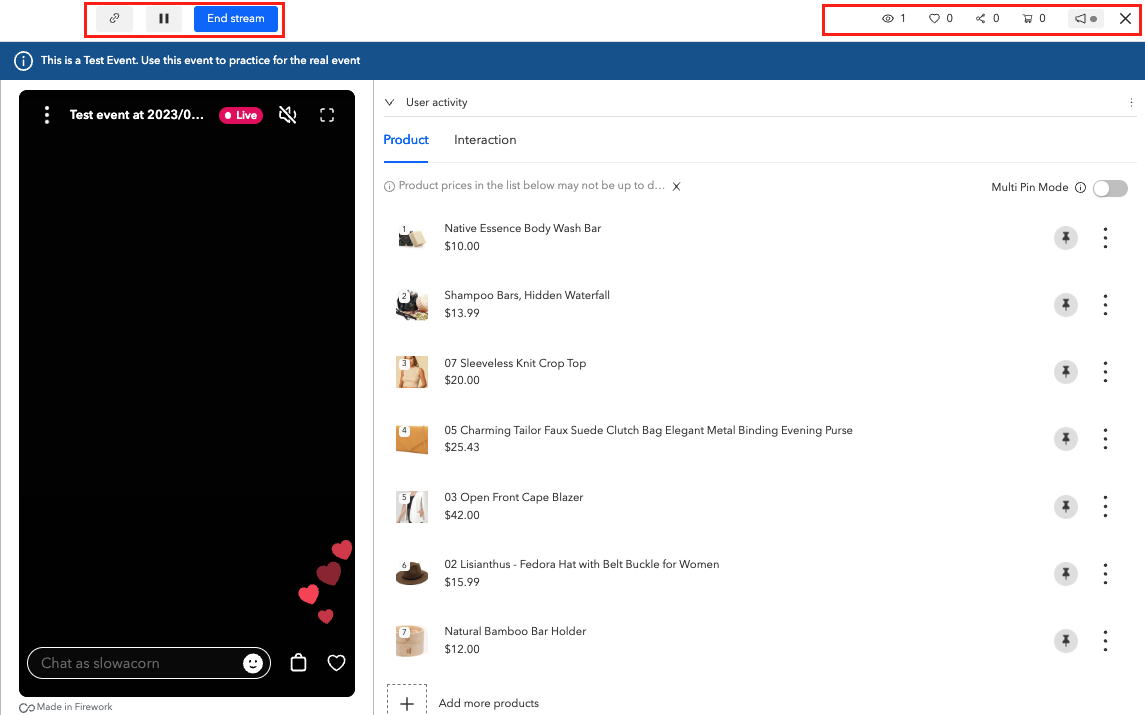Screen dimensions: 1145x715
Task: Pause the live stream
Action: coord(164,18)
